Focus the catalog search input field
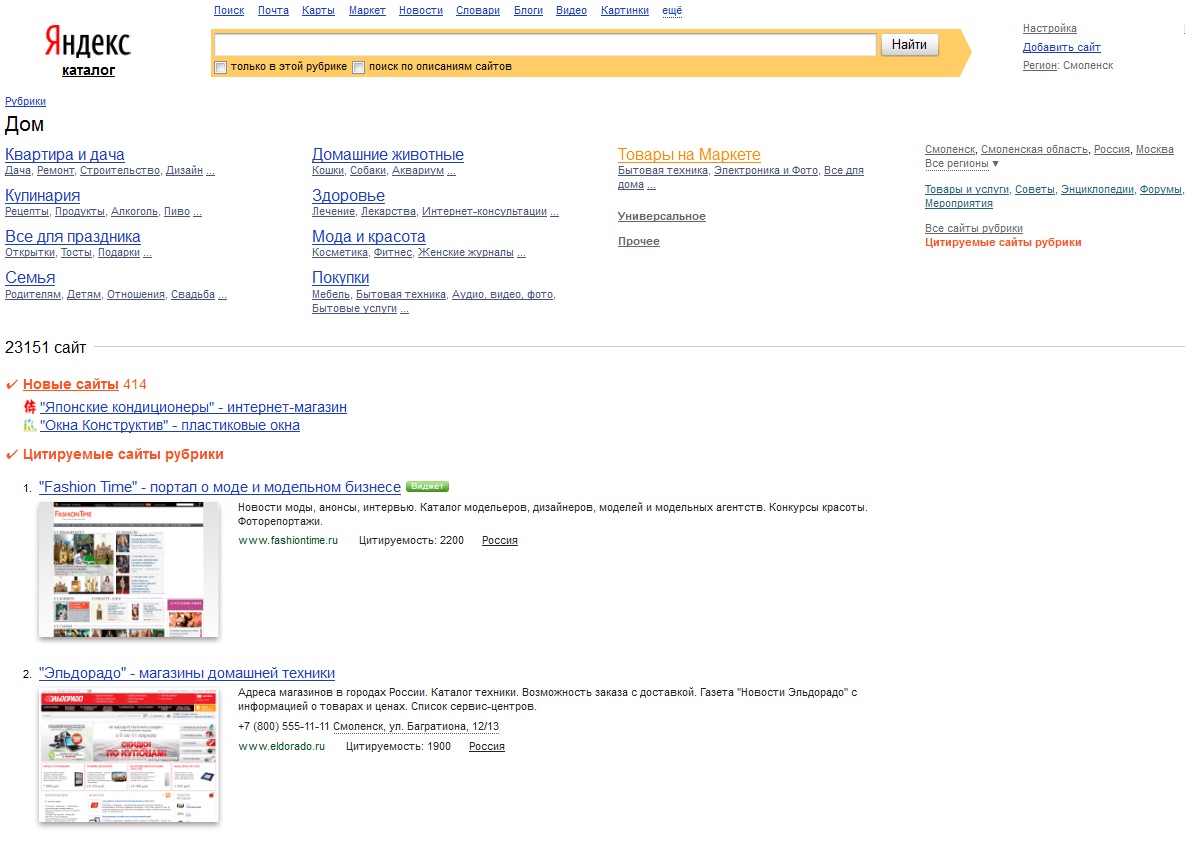 [545, 45]
